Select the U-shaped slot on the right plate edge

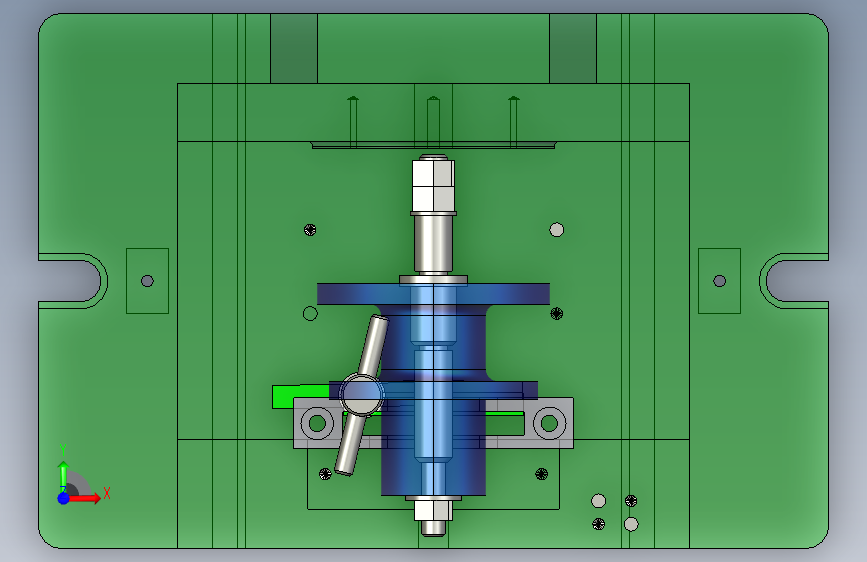tap(794, 281)
